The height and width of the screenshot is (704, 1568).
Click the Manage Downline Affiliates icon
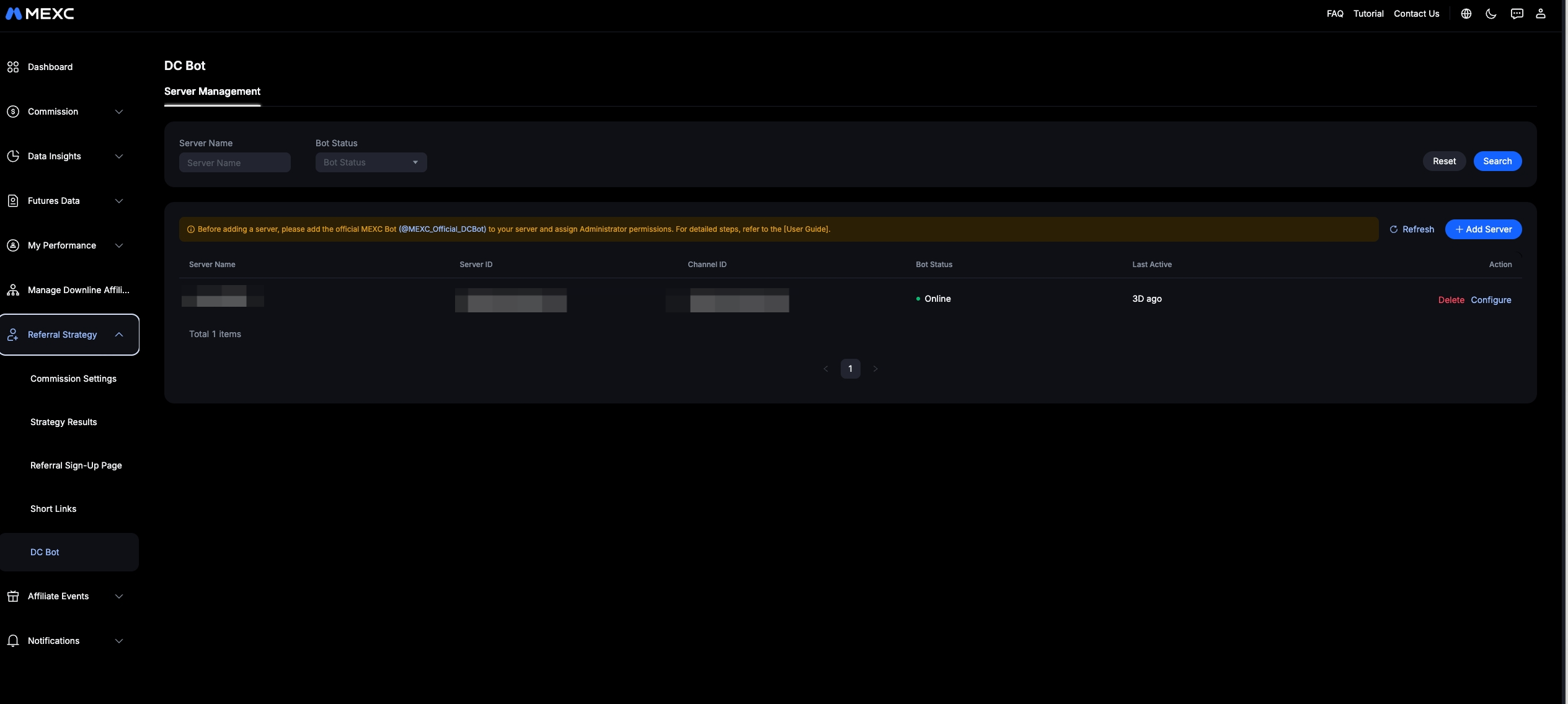[13, 290]
